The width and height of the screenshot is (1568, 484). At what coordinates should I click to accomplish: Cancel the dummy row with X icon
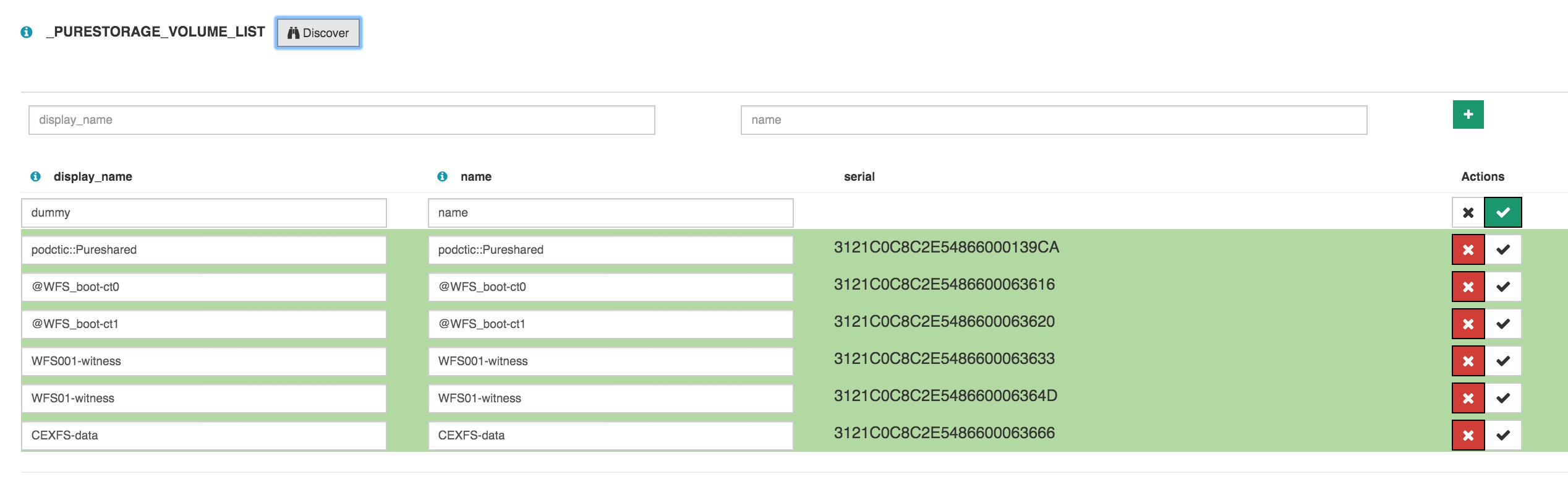[x=1468, y=213]
